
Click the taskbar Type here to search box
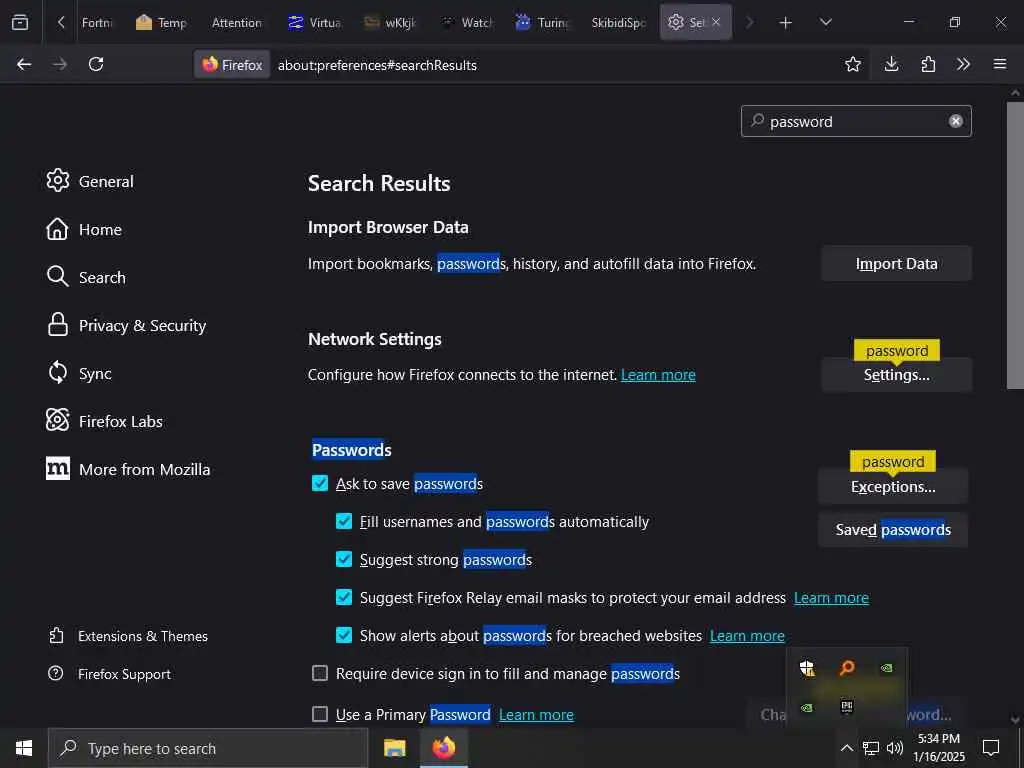(x=208, y=748)
